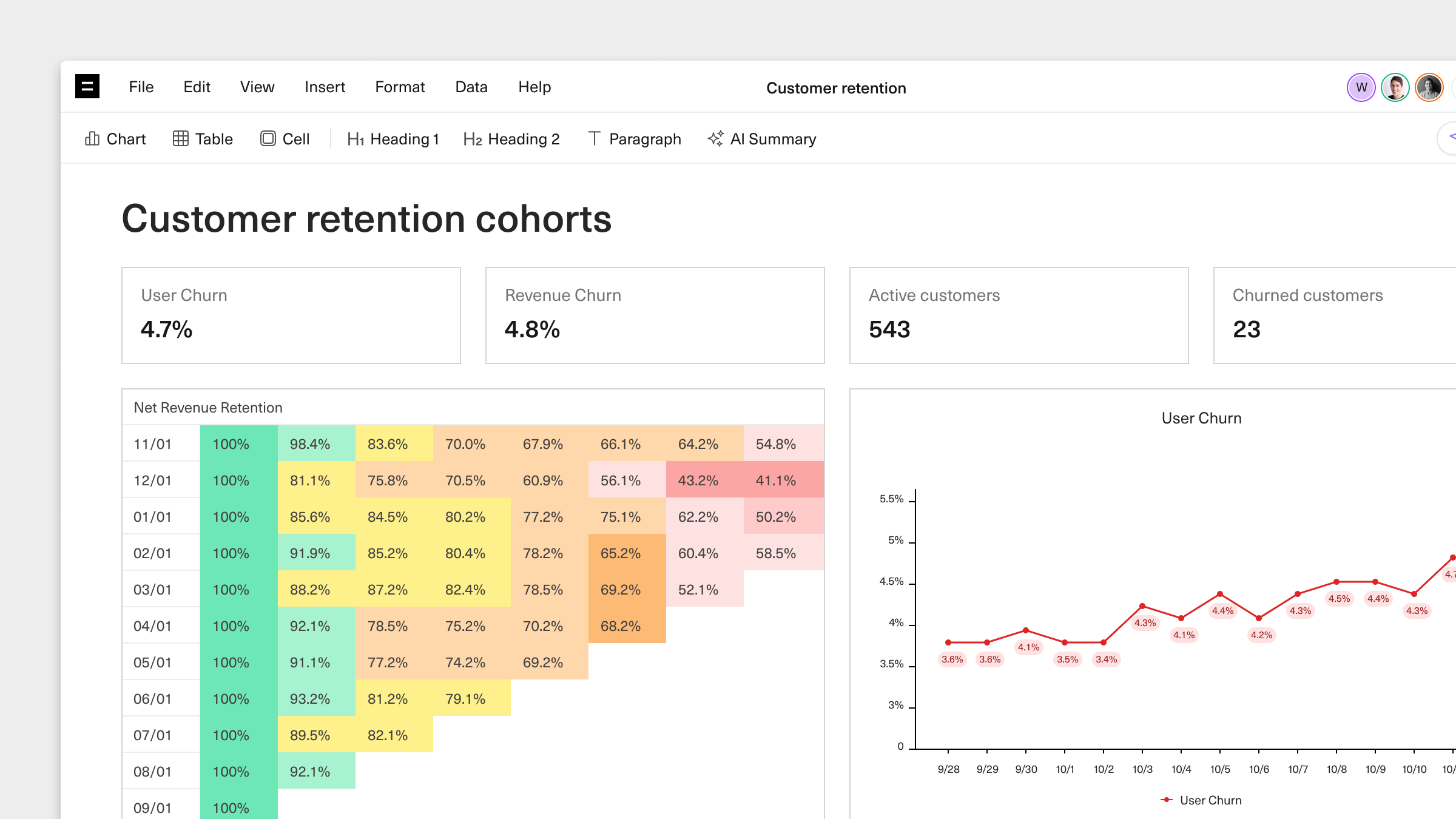
Task: Click the 09/01 cohort row label
Action: 152,808
